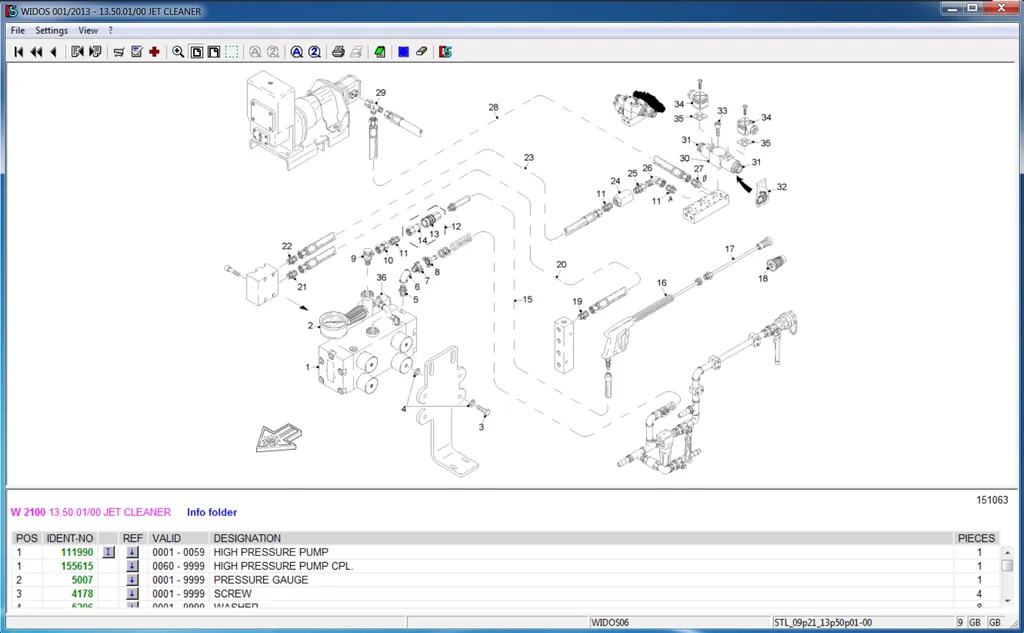Click callout number 3 near the screw
Image resolution: width=1024 pixels, height=633 pixels.
click(x=481, y=427)
